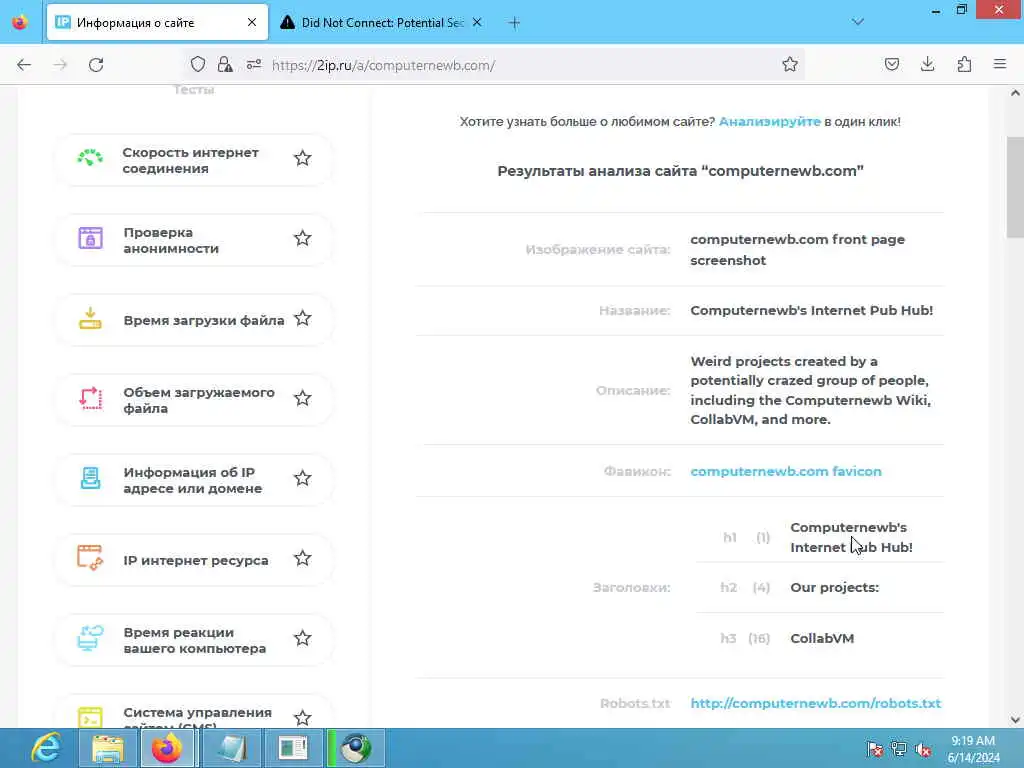Click the 'computernewb.com front page screenshot' image text
This screenshot has height=768, width=1024.
(797, 249)
